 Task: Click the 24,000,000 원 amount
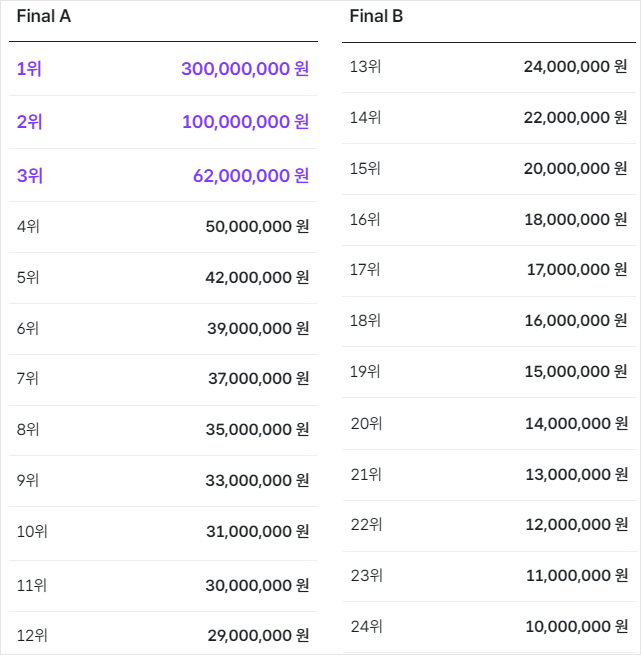click(x=575, y=67)
